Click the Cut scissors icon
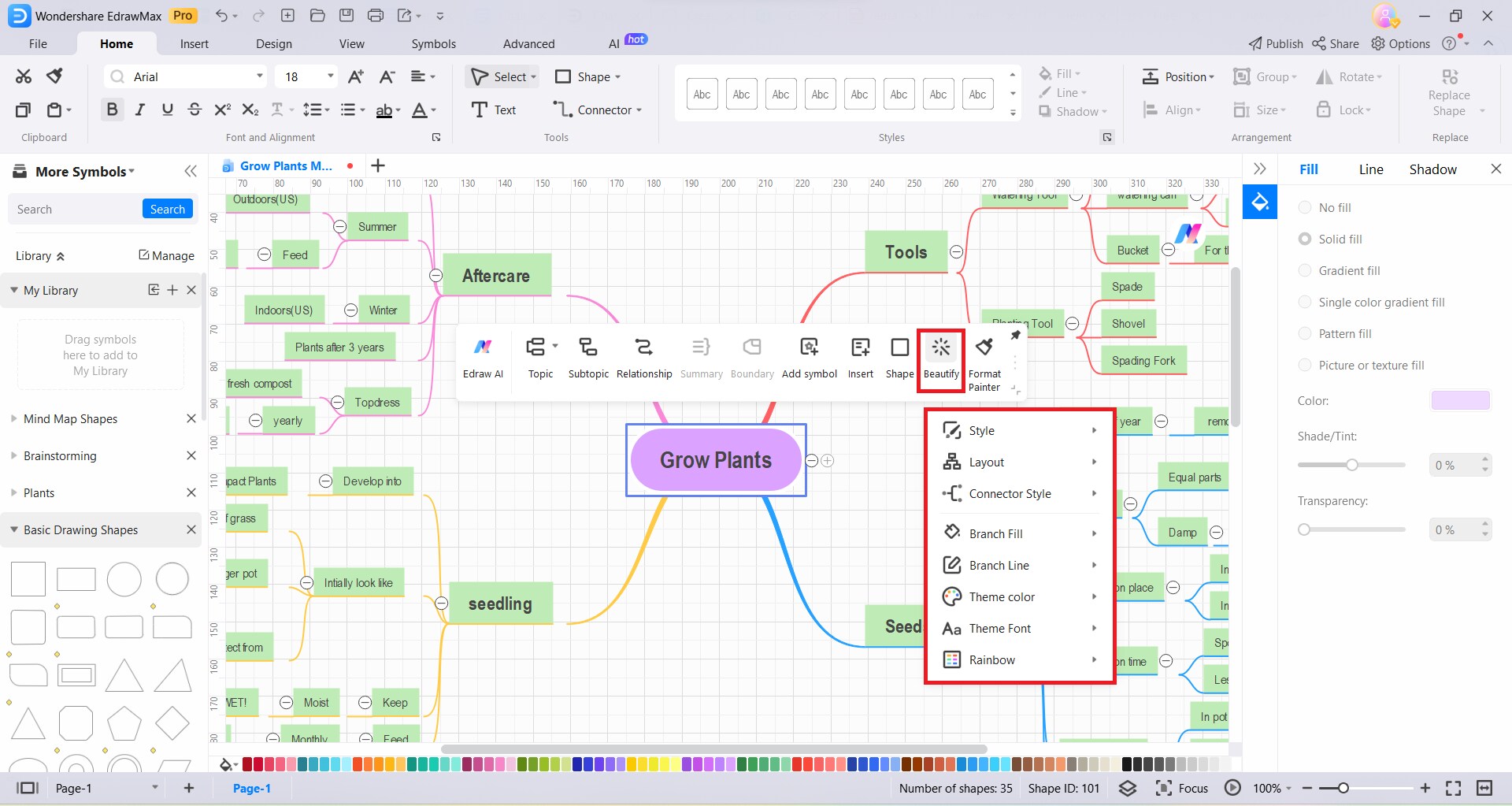The width and height of the screenshot is (1512, 806). point(24,76)
